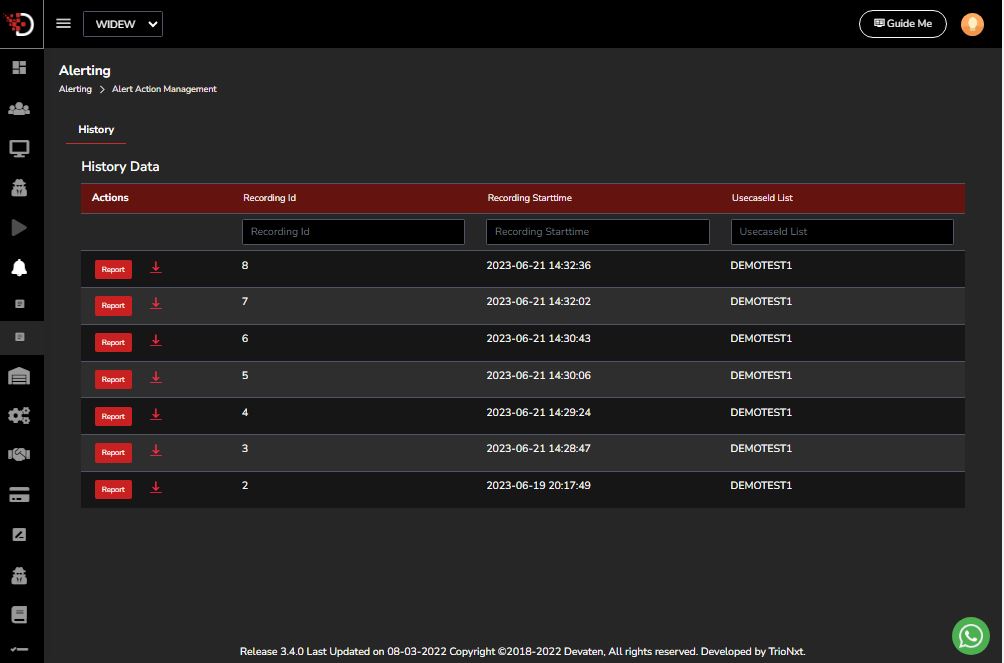Open the credit card icon in sidebar
Image resolution: width=1004 pixels, height=663 pixels.
point(19,495)
